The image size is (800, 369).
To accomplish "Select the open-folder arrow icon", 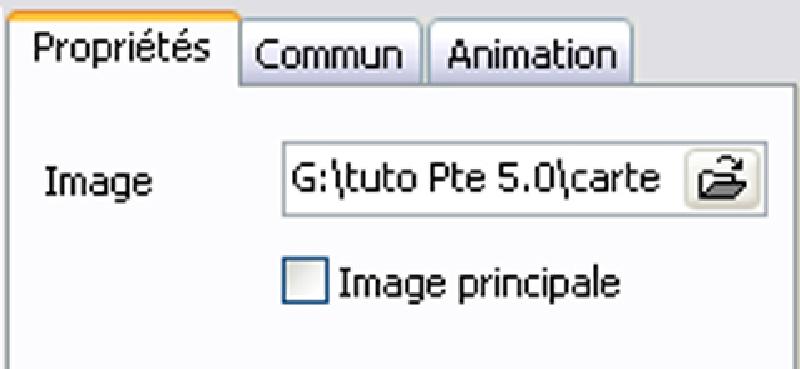I will pyautogui.click(x=722, y=179).
